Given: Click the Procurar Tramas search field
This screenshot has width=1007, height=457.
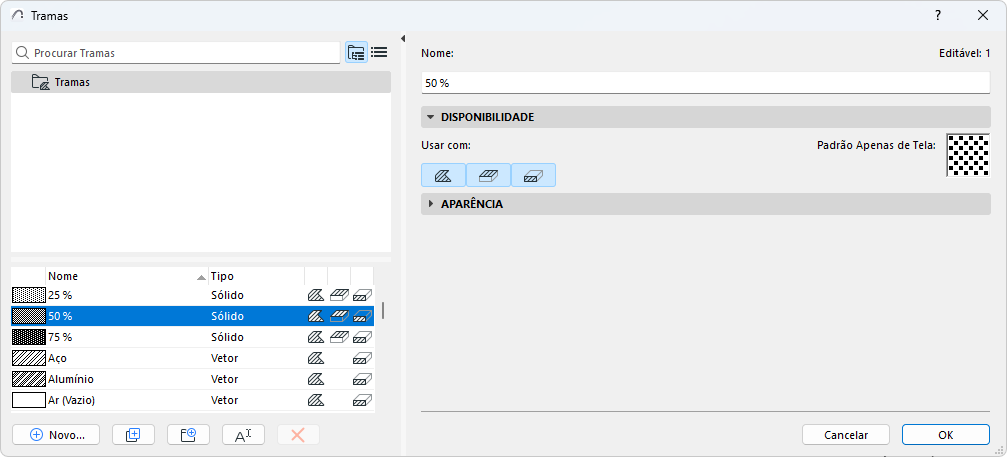Looking at the screenshot, I should click(x=175, y=53).
